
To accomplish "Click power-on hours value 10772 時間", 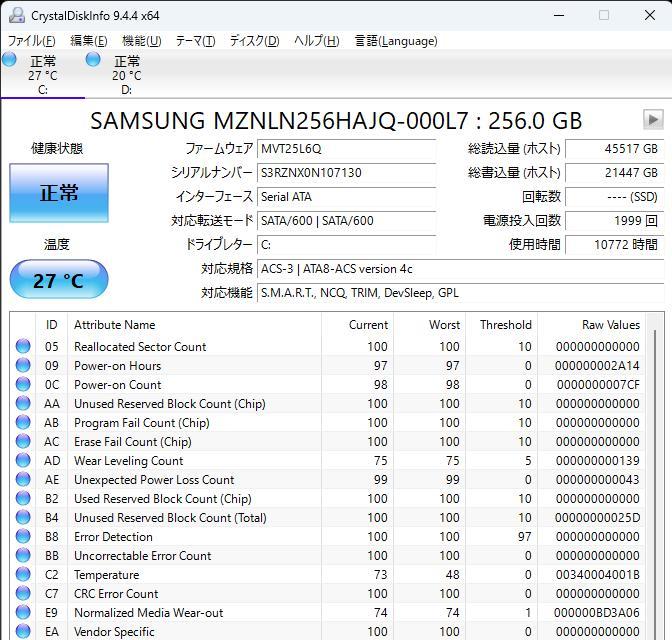I will point(614,245).
